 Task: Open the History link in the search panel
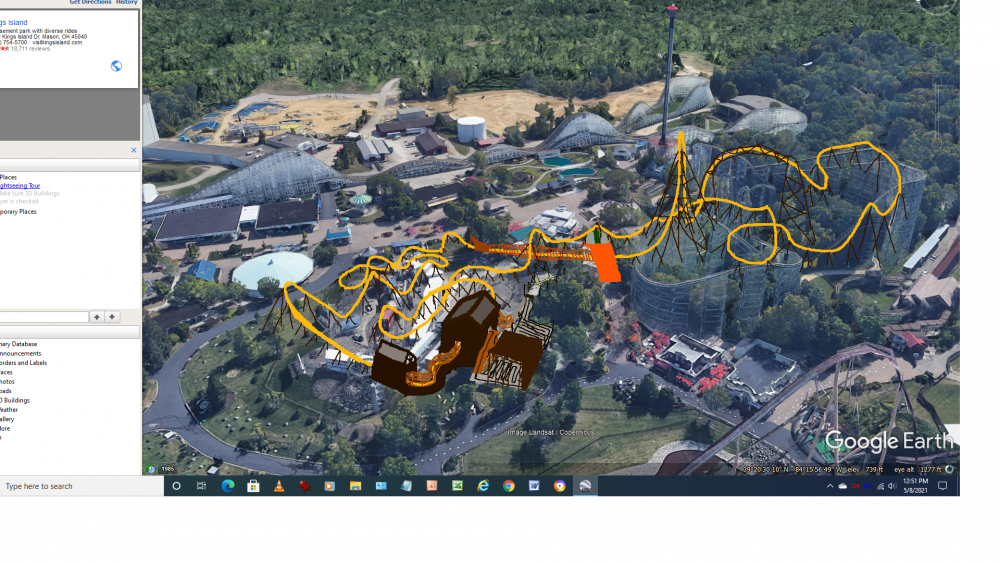(x=126, y=2)
